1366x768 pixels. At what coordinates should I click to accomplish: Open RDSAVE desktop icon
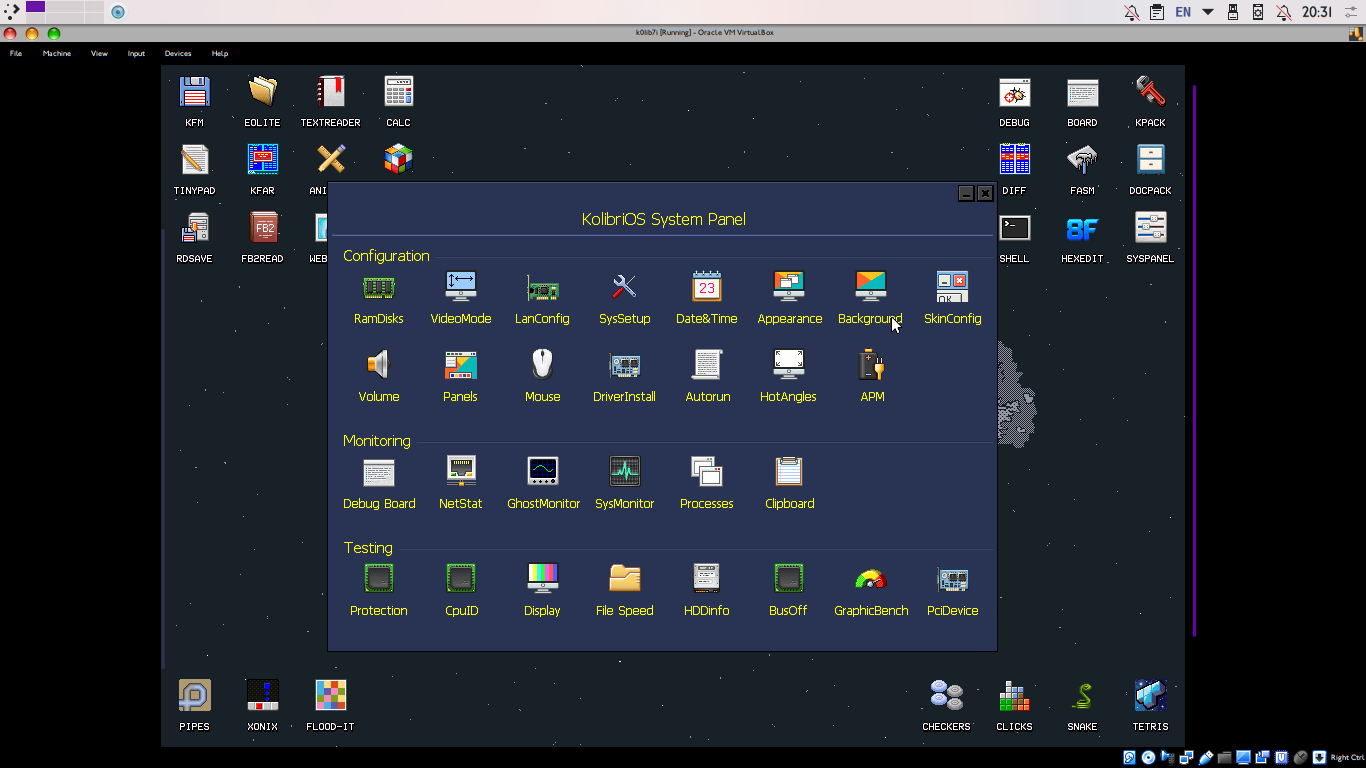click(x=194, y=228)
